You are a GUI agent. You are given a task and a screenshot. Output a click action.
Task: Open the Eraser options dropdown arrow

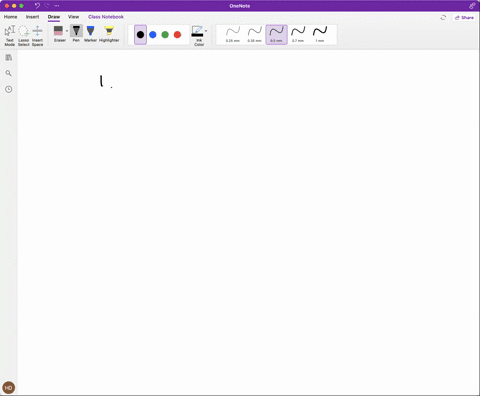coord(67,31)
